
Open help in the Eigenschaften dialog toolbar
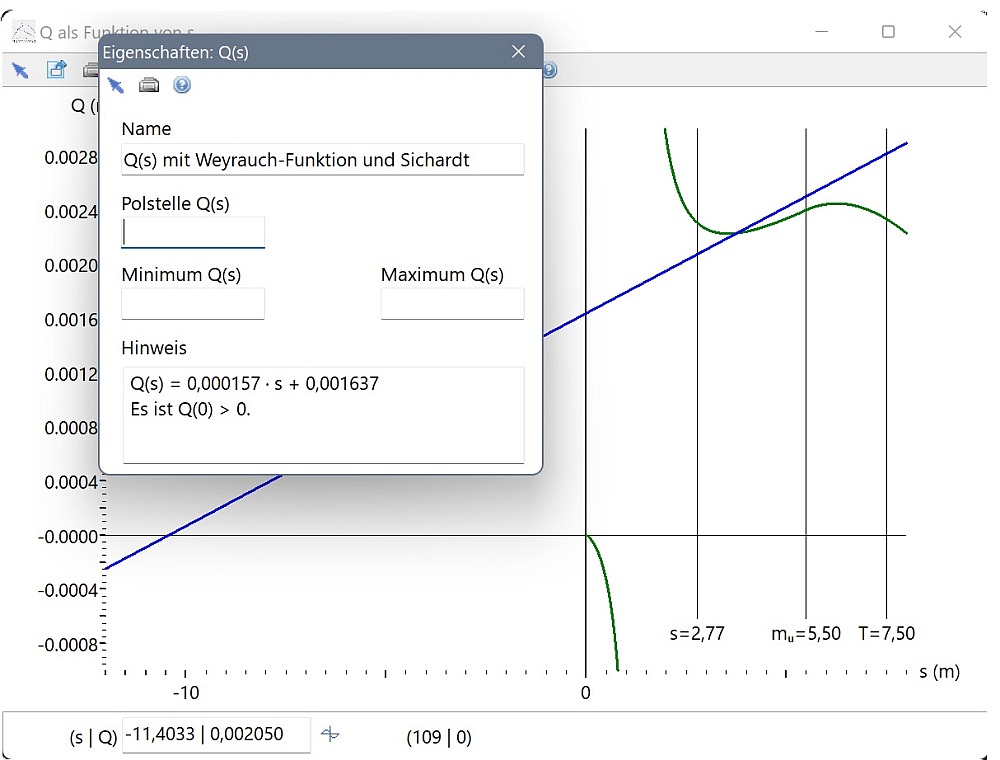(x=181, y=85)
